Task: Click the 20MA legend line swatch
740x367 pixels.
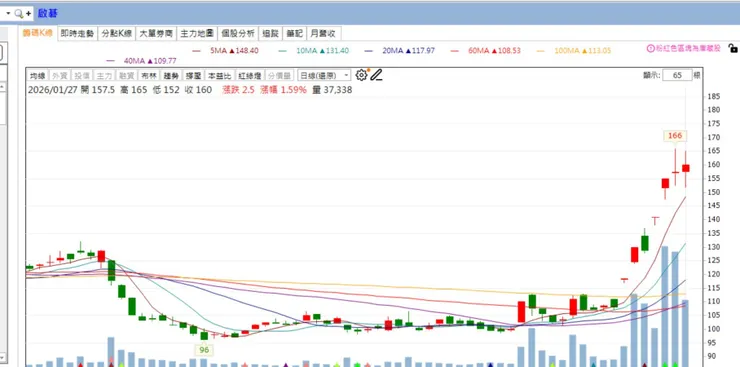Action: coord(369,50)
